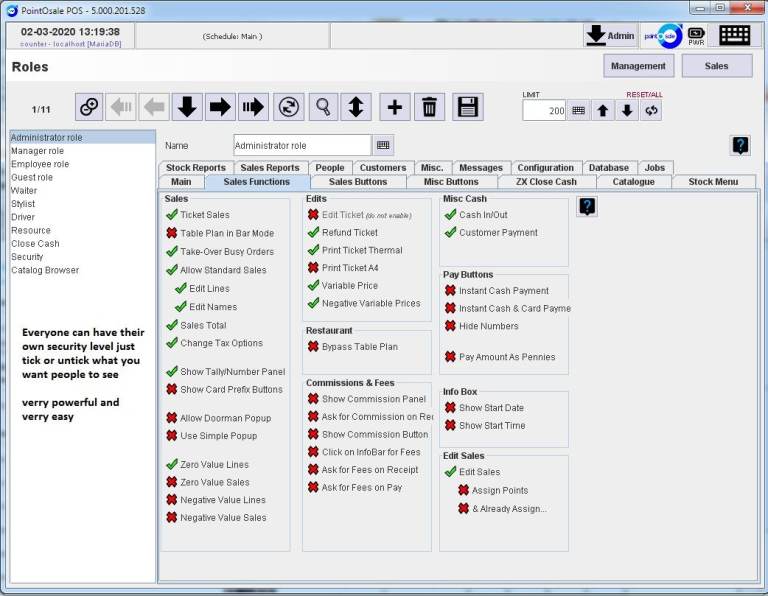768x596 pixels.
Task: Click the trash delete icon
Action: (430, 107)
